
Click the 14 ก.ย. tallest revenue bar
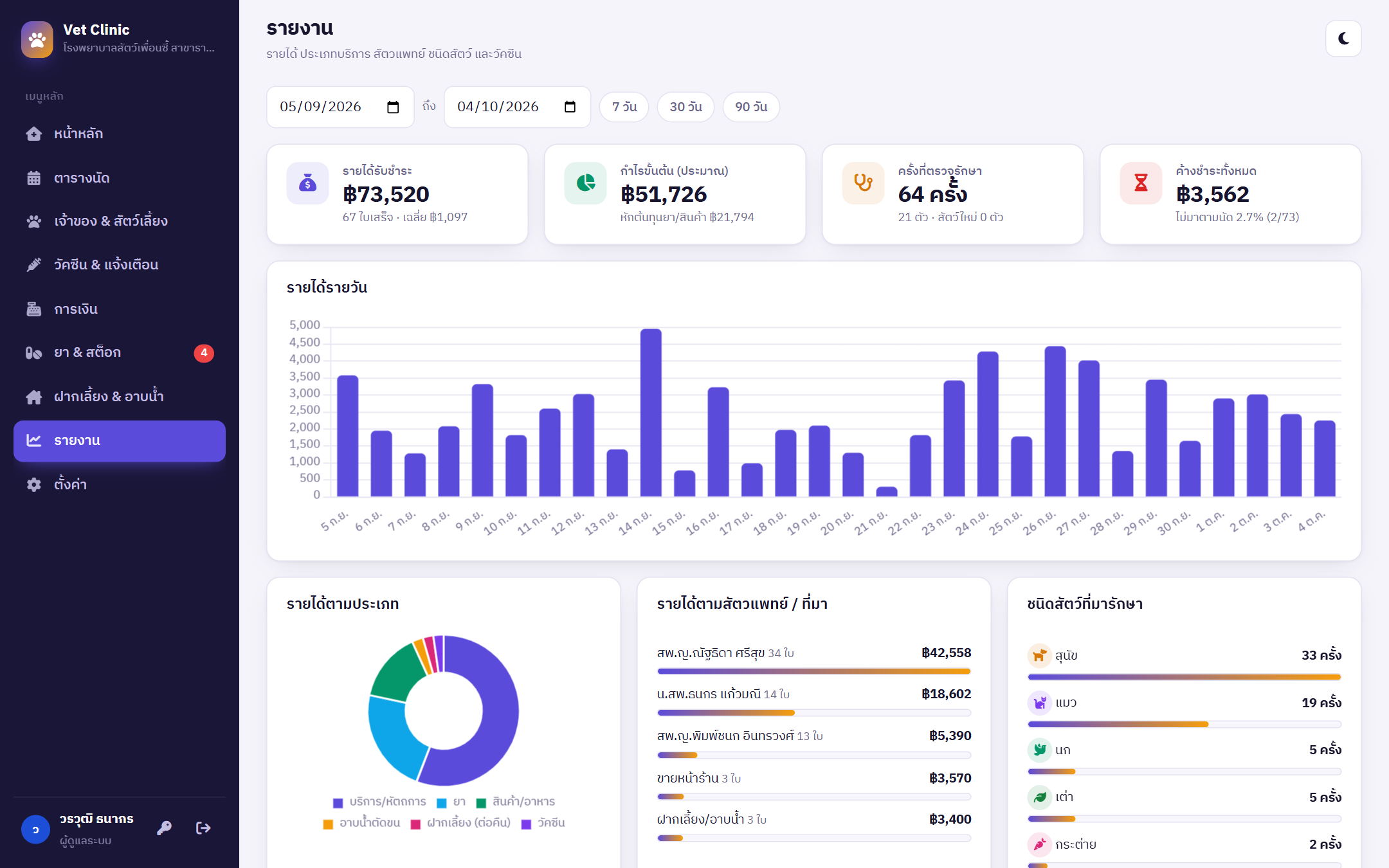(651, 412)
